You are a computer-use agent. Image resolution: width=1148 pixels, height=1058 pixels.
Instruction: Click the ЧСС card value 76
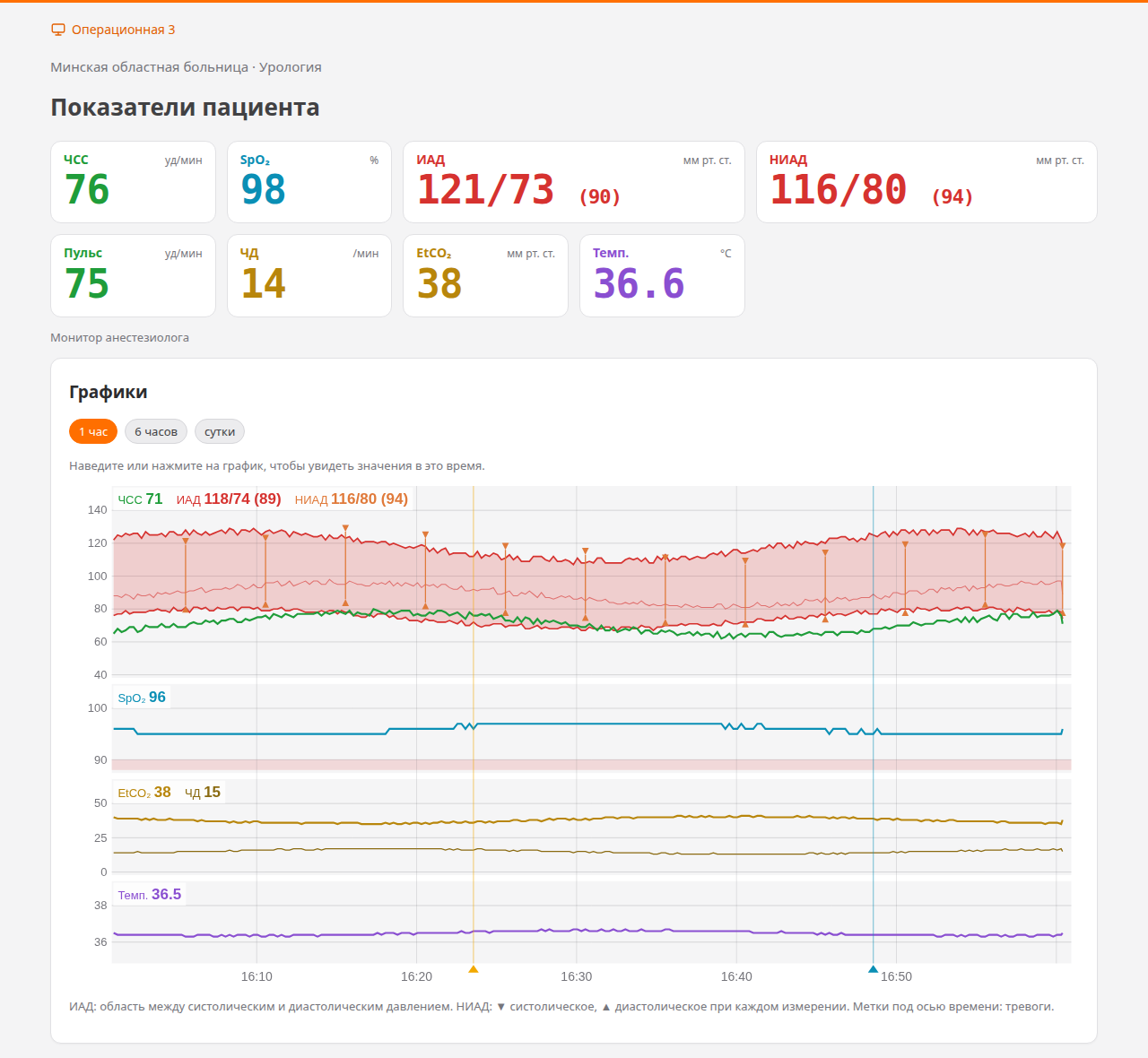87,190
